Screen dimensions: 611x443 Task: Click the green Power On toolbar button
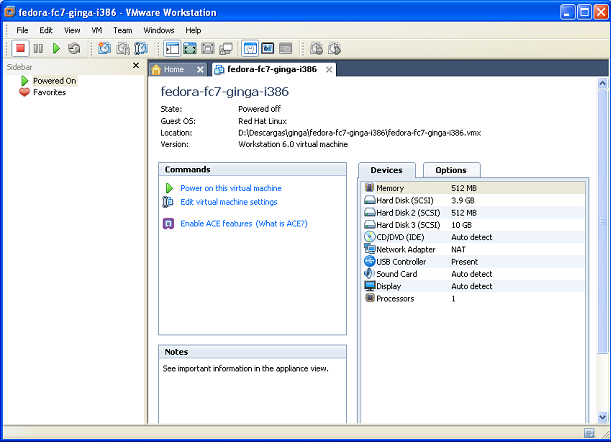[56, 49]
